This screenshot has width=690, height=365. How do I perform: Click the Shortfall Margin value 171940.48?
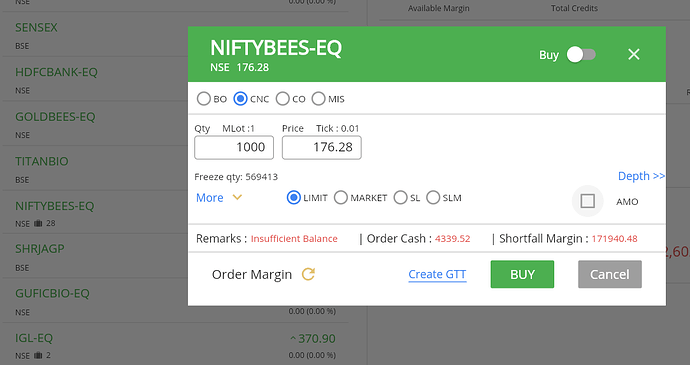[x=614, y=239]
